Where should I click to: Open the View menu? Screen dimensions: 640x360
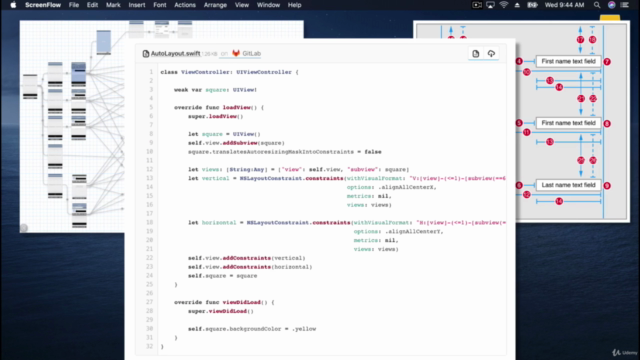tap(242, 5)
